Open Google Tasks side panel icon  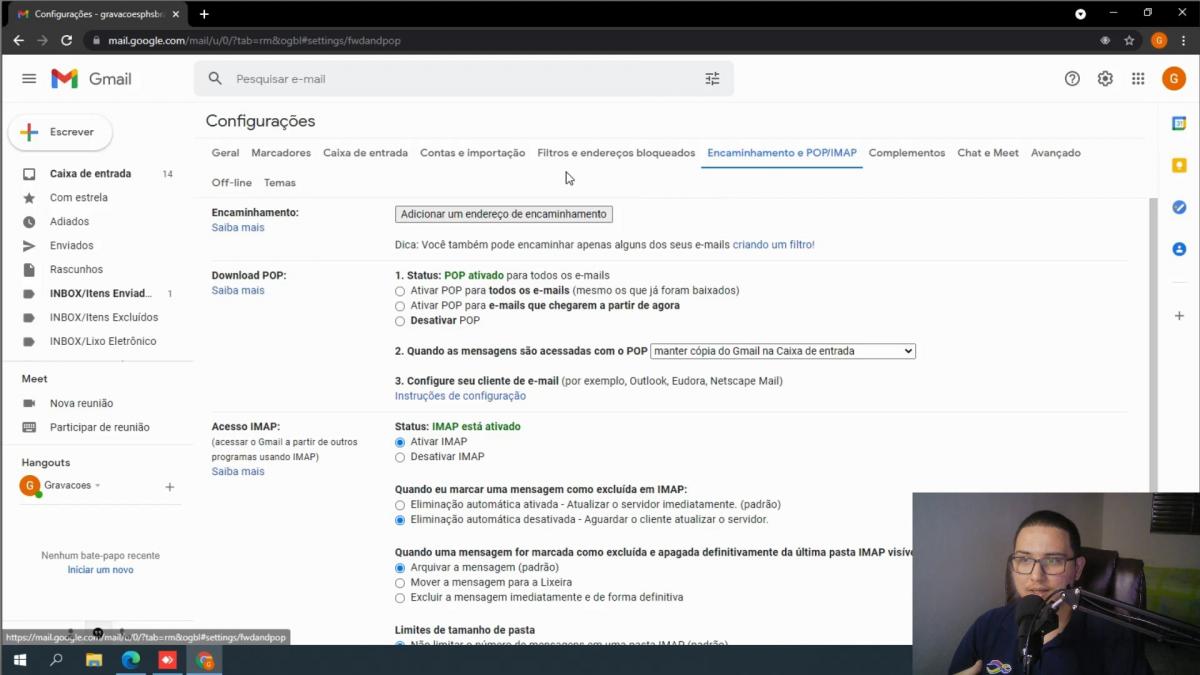click(x=1179, y=207)
